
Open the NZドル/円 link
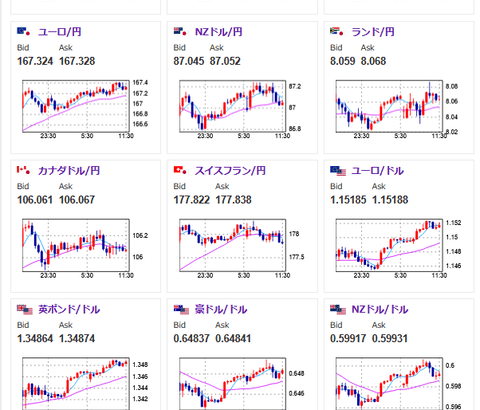[219, 32]
